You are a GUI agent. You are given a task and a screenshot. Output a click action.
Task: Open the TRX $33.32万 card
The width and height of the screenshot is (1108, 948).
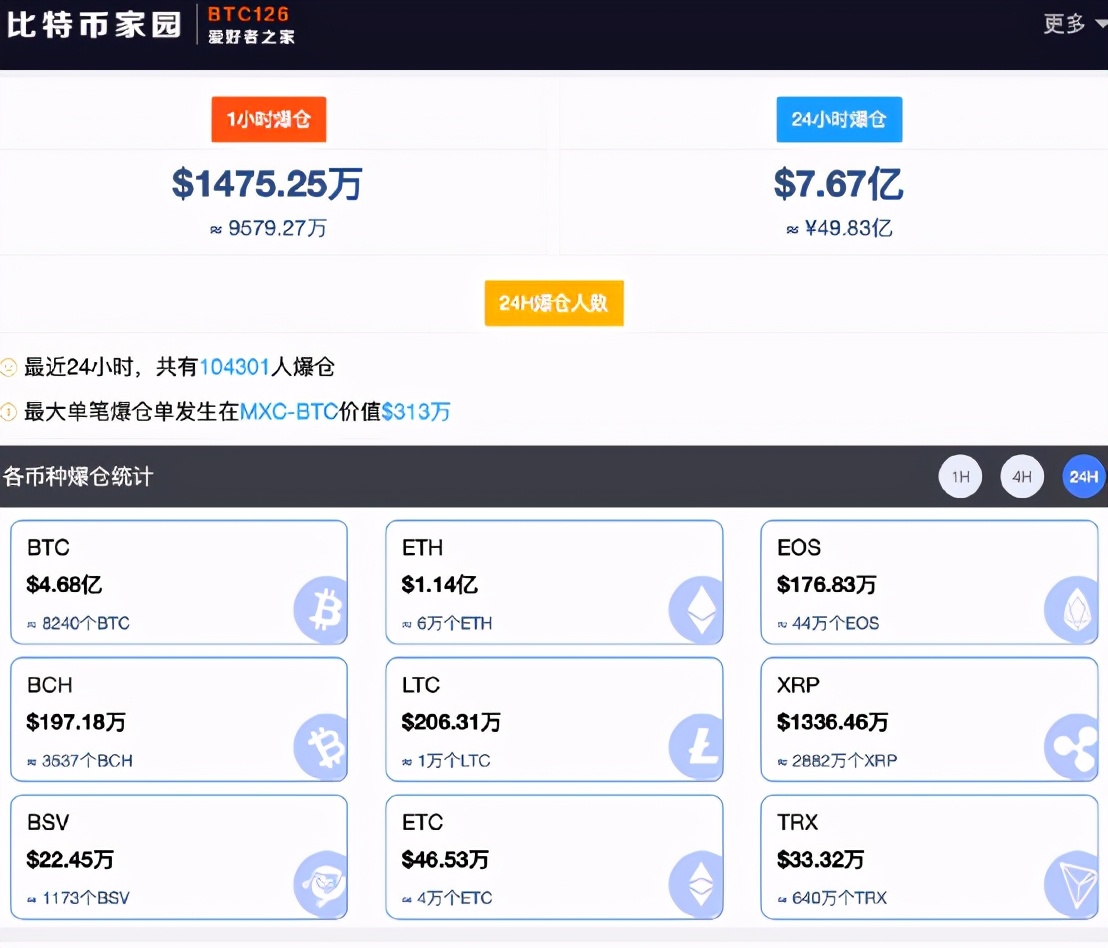pyautogui.click(x=929, y=858)
